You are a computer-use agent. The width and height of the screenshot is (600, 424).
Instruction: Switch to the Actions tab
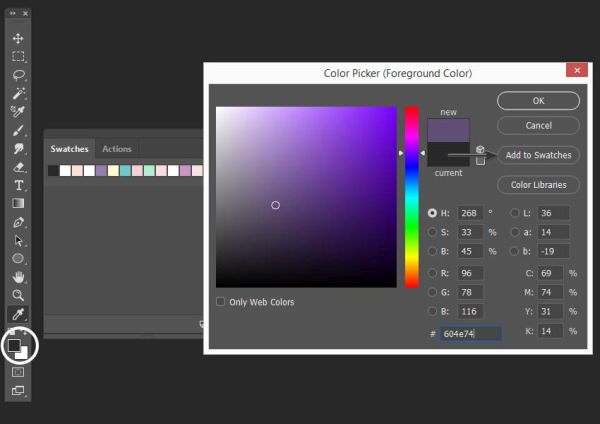(117, 149)
